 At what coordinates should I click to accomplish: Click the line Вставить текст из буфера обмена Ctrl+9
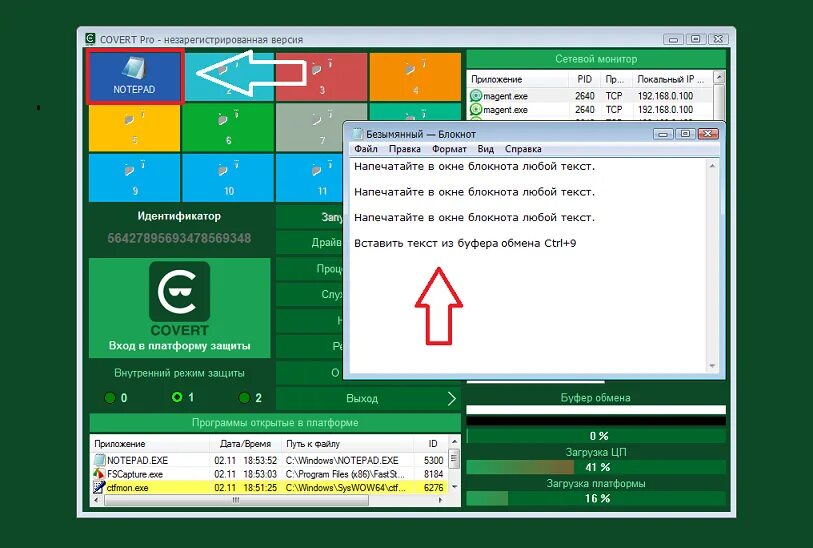tap(465, 243)
